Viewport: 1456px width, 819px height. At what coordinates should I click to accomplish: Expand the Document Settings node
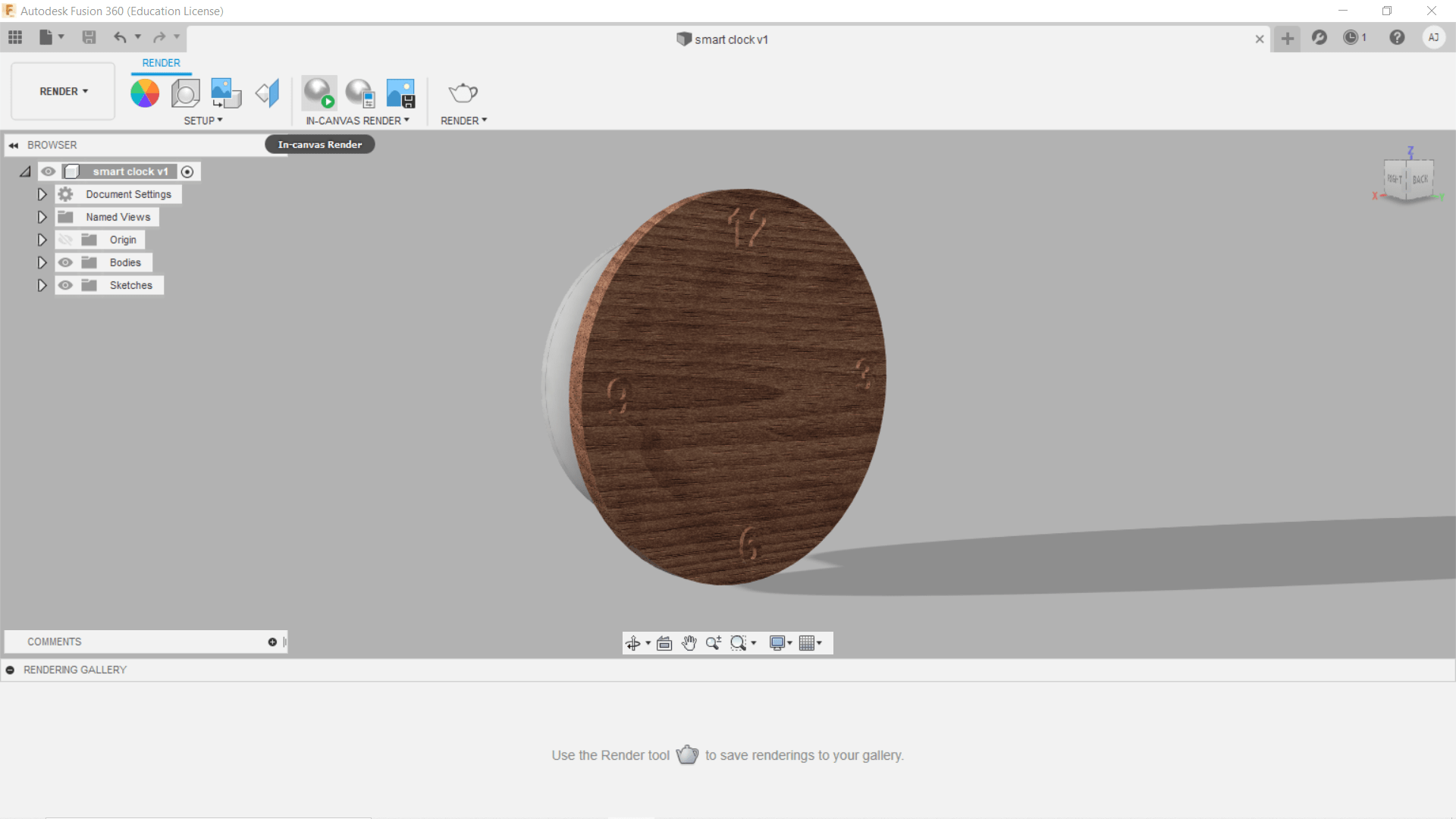pos(42,194)
